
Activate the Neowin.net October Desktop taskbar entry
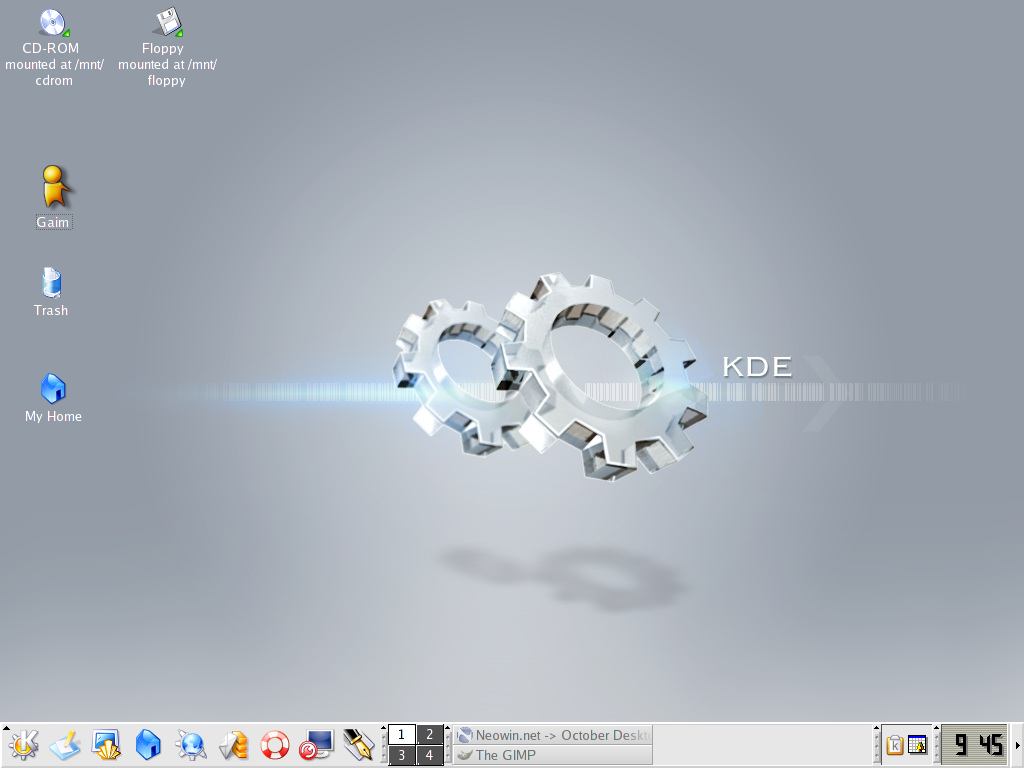pos(553,735)
